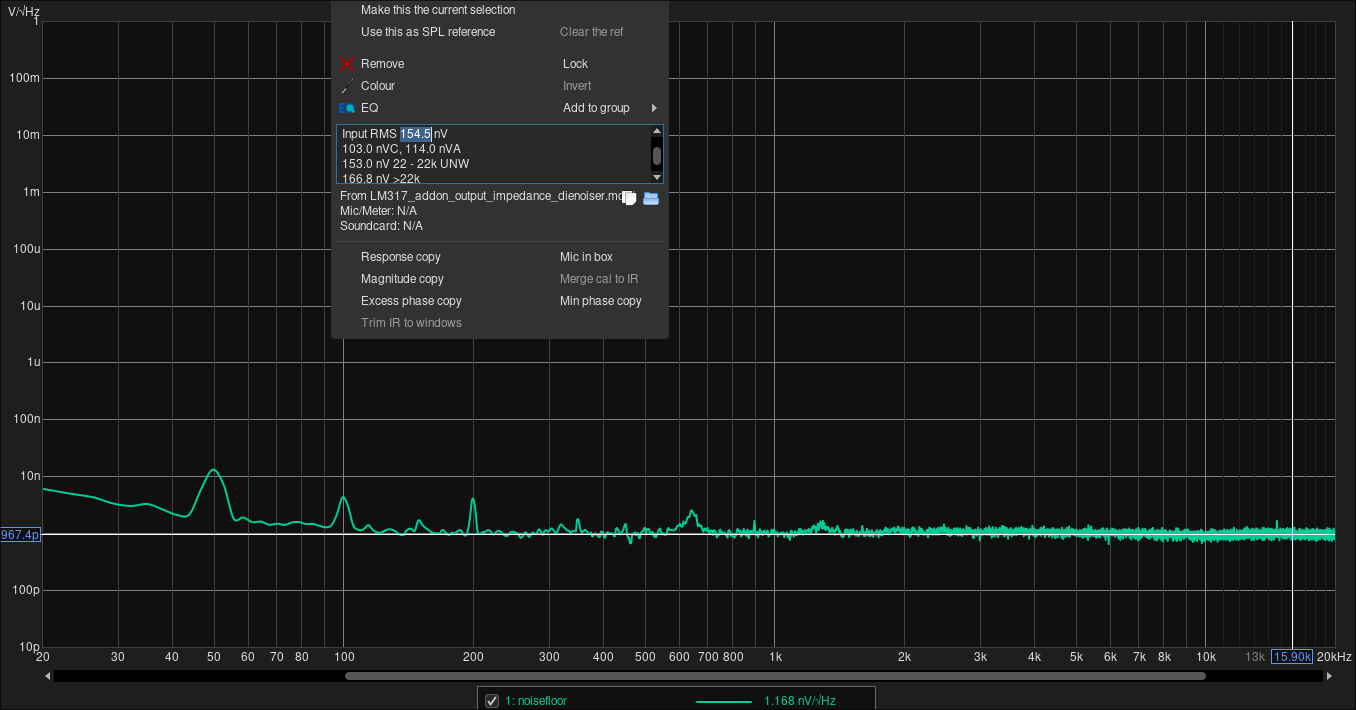Click the 967.4p cursor level label
The image size is (1356, 710).
click(x=21, y=535)
